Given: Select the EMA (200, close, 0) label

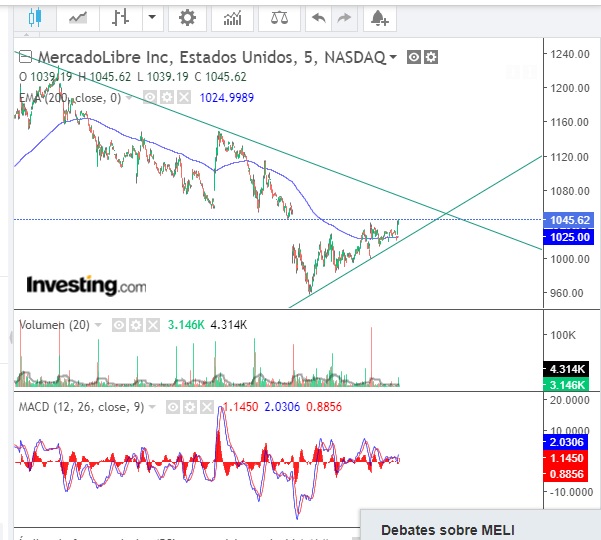Looking at the screenshot, I should click(x=71, y=98).
